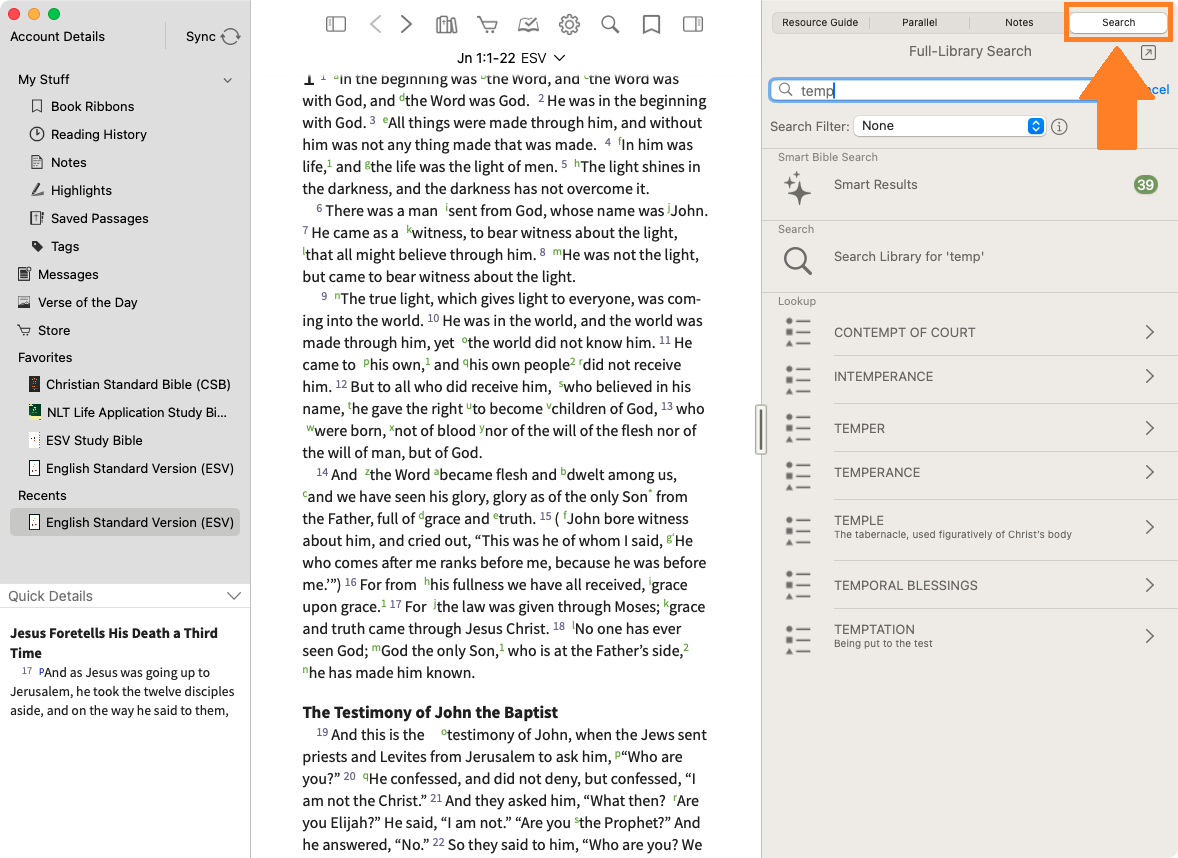The height and width of the screenshot is (858, 1178).
Task: Click the search field containing temp
Action: 932,90
